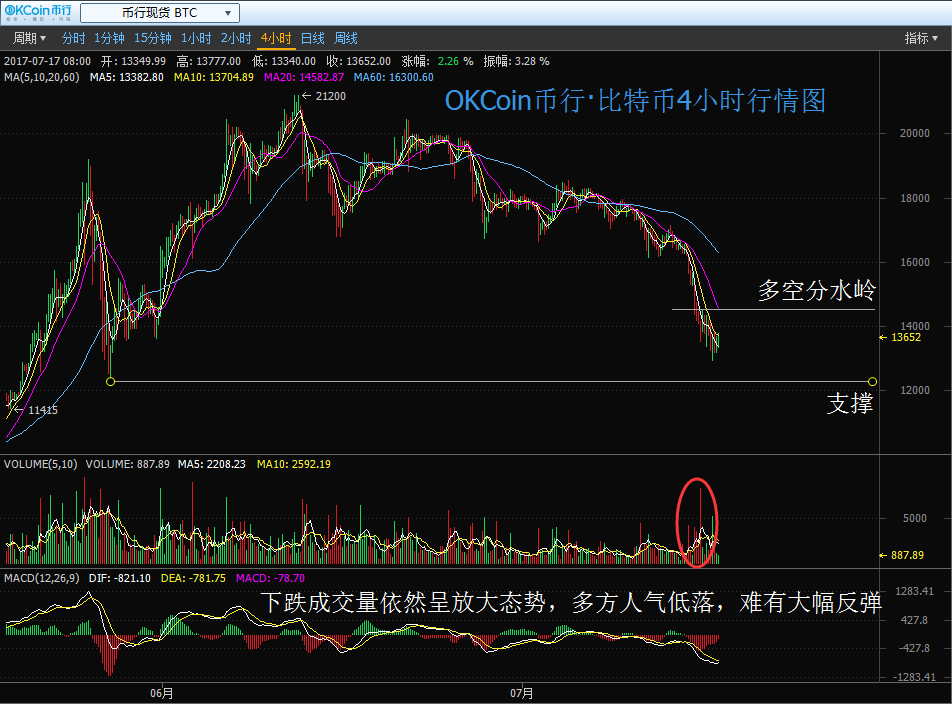This screenshot has width=952, height=704.
Task: Click the MA(5,10,20,60) indicator label
Action: [x=41, y=77]
